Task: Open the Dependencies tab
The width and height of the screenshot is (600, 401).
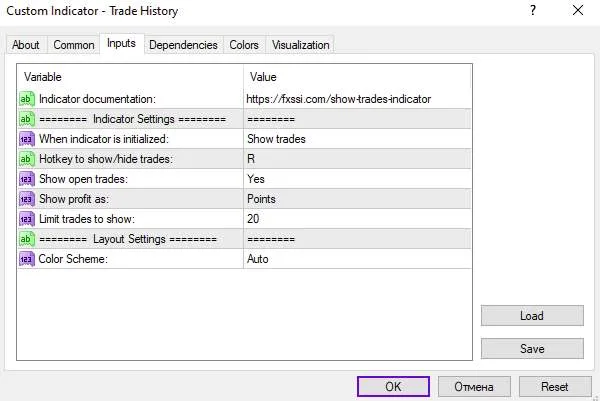Action: pos(183,45)
